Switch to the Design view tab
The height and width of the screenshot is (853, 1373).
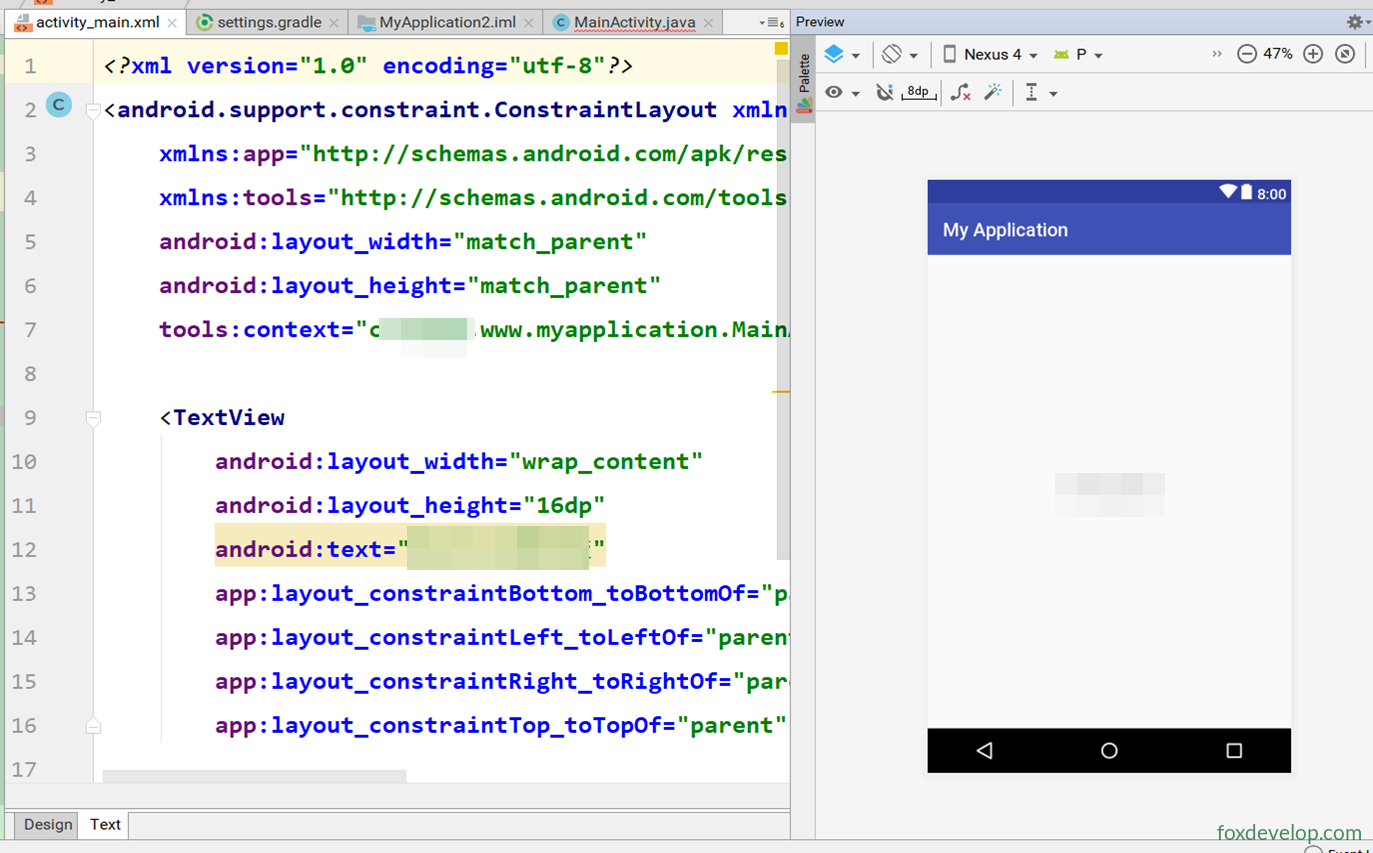click(48, 825)
